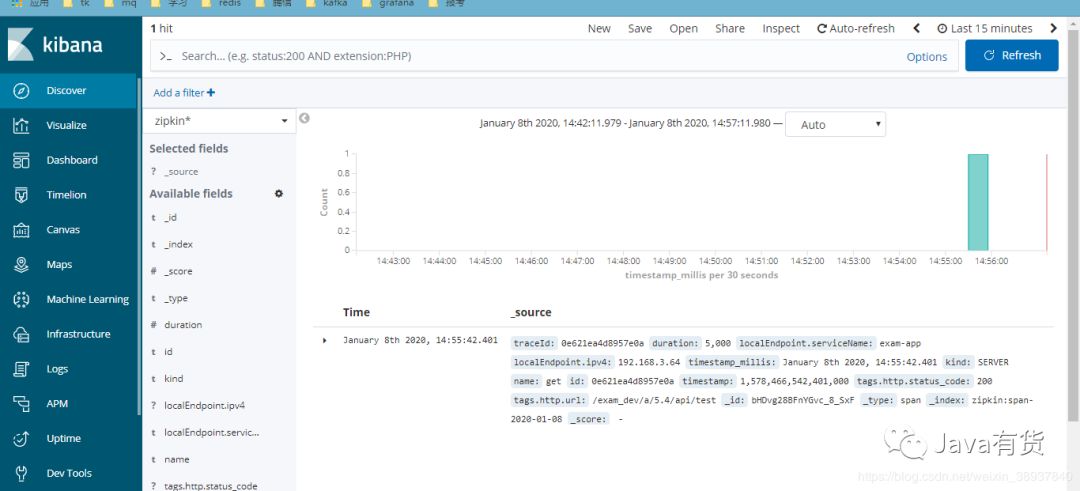This screenshot has height=491, width=1080.
Task: Open the Dashboard icon
Action: coord(21,160)
